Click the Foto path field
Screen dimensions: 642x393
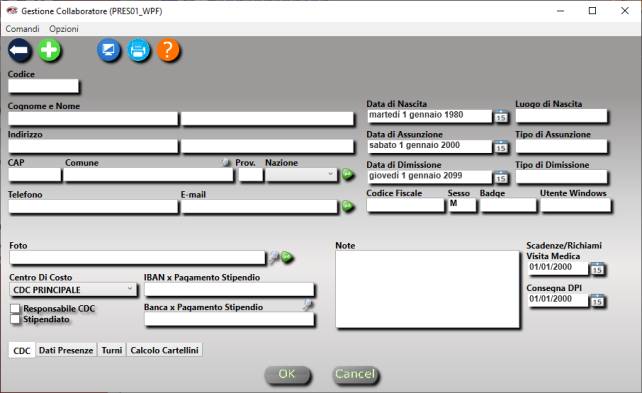pos(137,257)
